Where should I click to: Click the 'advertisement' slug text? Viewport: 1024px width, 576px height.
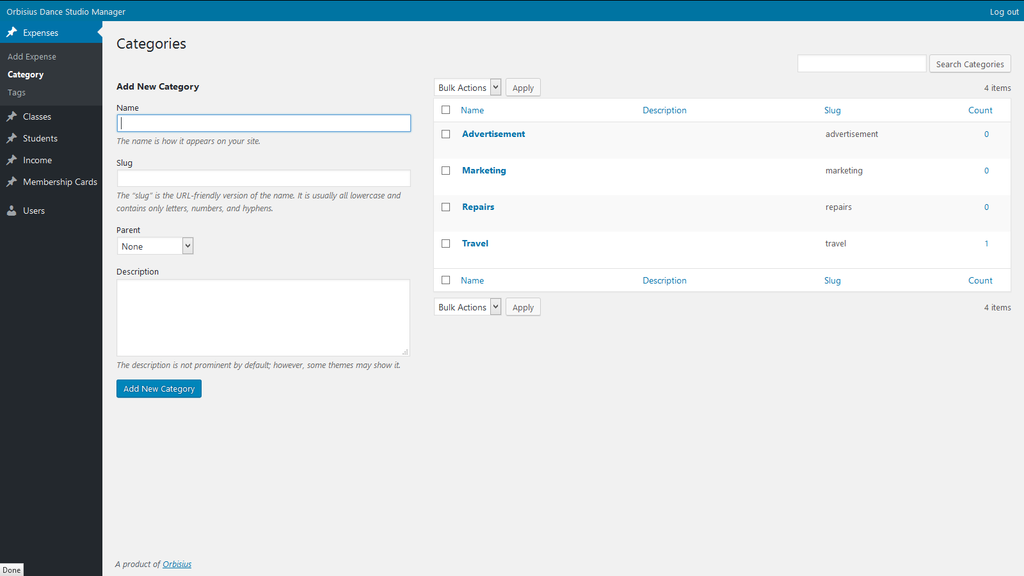tap(852, 134)
